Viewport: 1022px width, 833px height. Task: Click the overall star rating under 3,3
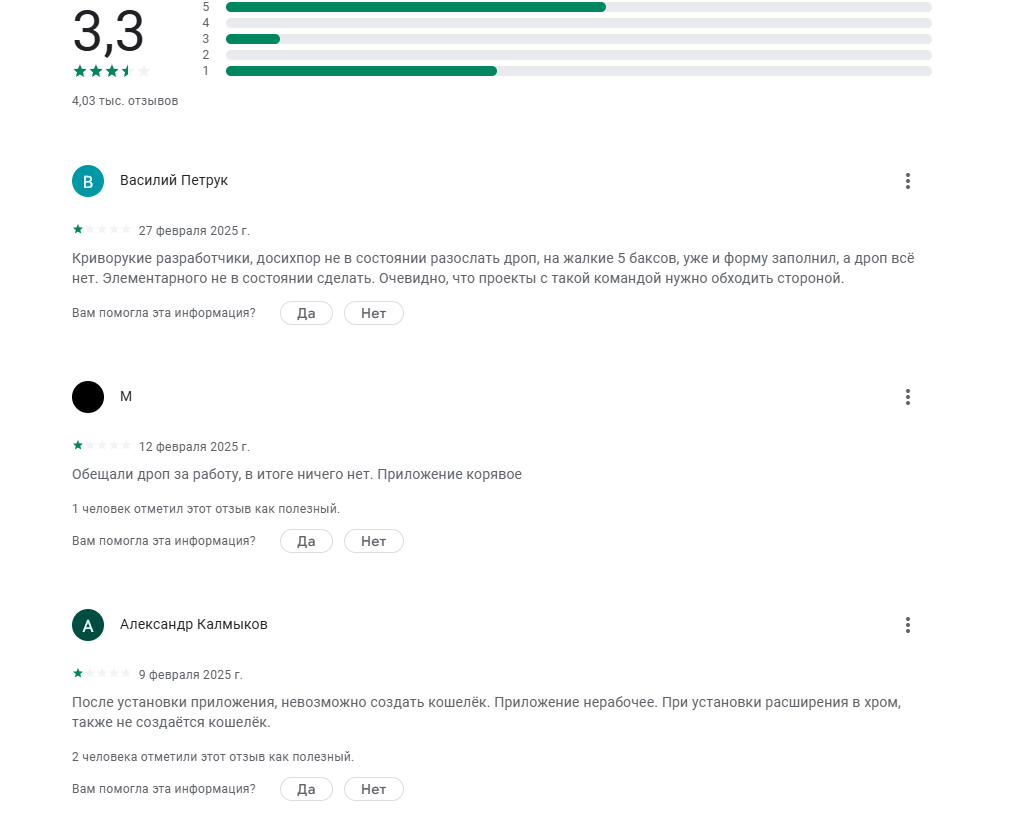[111, 71]
